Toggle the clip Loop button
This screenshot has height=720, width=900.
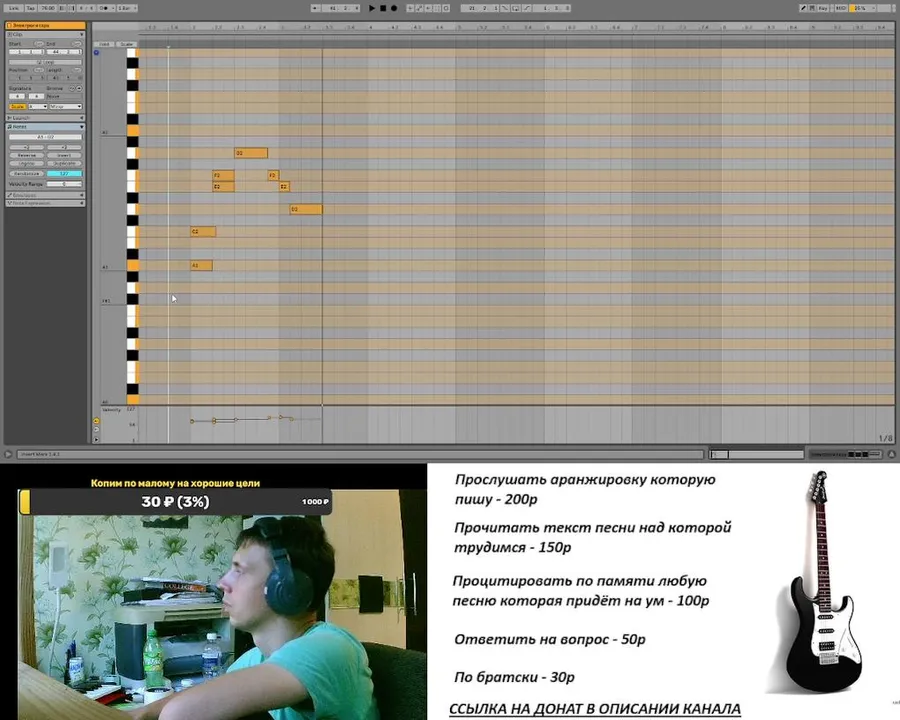(x=45, y=62)
